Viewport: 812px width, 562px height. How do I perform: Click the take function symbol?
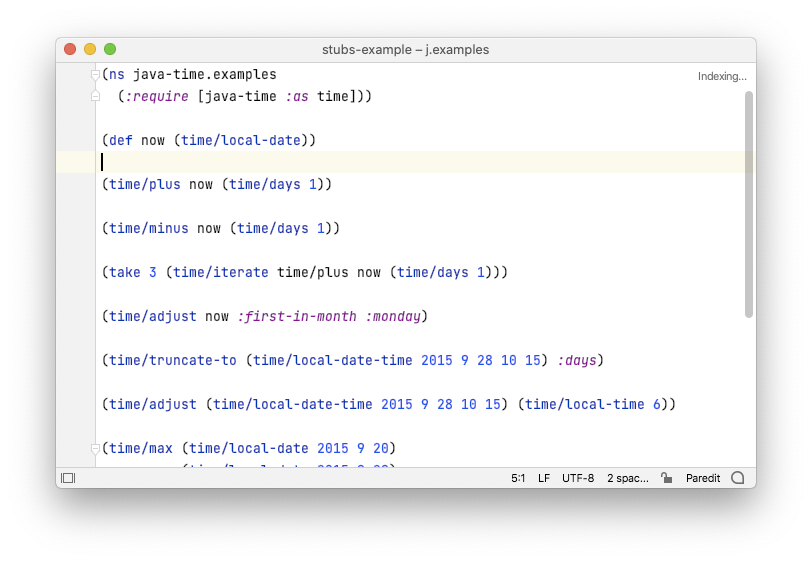coord(125,273)
